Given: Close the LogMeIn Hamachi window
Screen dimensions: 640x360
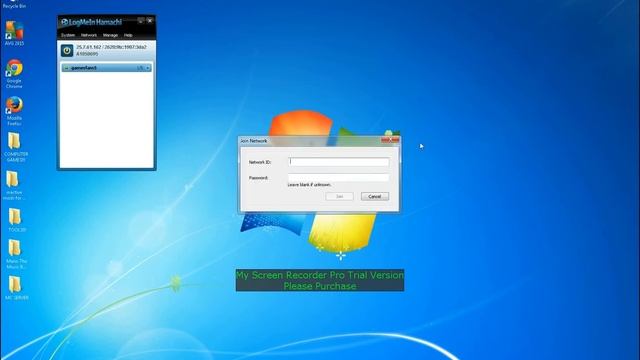Looking at the screenshot, I should click(150, 20).
